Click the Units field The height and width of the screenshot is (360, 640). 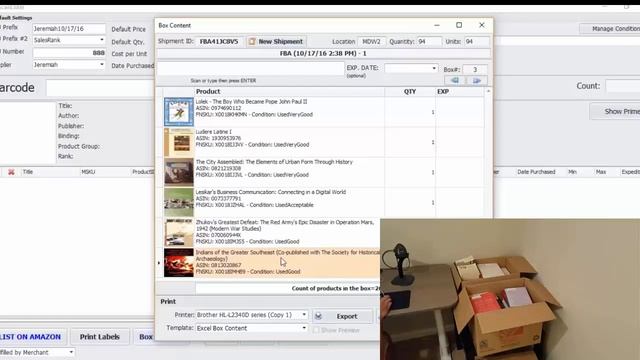coord(476,42)
